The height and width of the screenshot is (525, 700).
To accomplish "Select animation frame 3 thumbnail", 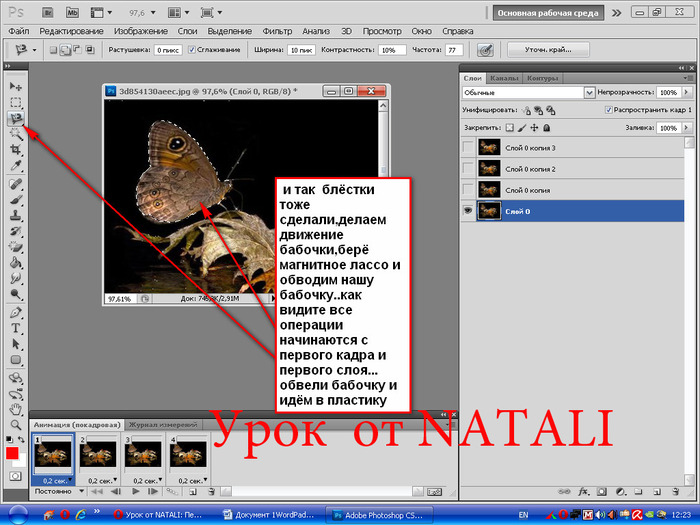I will [143, 454].
